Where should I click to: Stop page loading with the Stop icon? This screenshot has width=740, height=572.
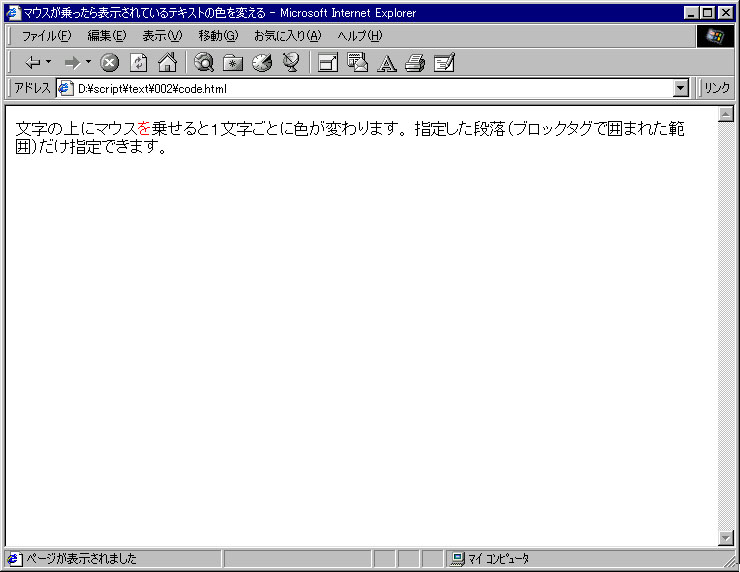(x=109, y=63)
